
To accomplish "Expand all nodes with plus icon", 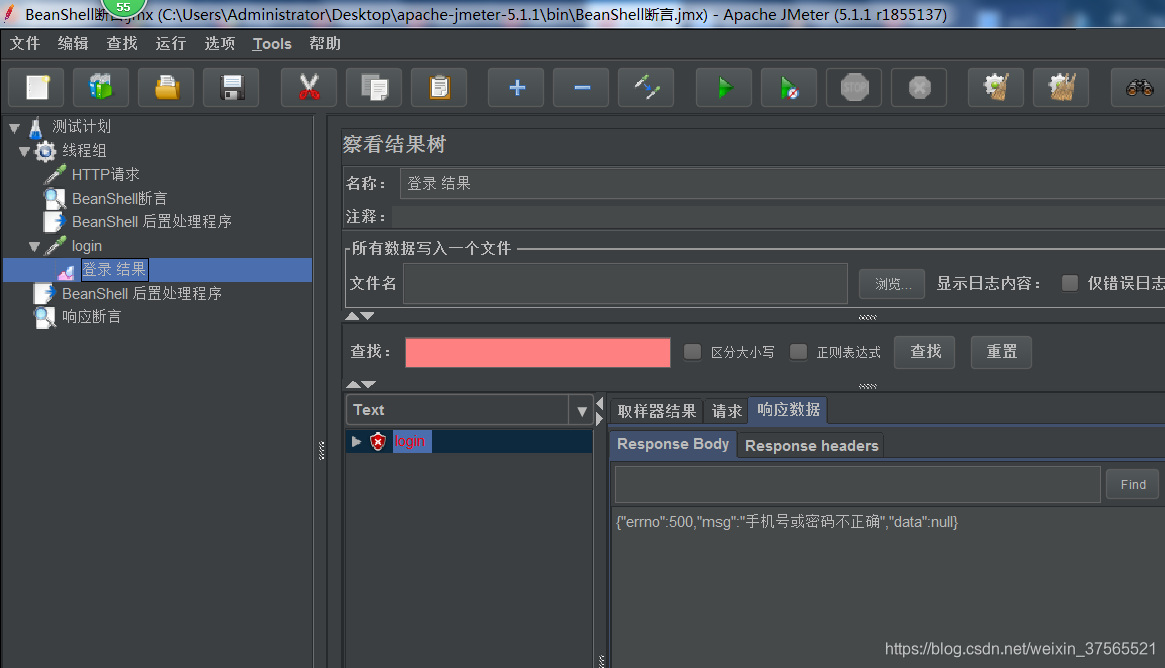I will (516, 88).
